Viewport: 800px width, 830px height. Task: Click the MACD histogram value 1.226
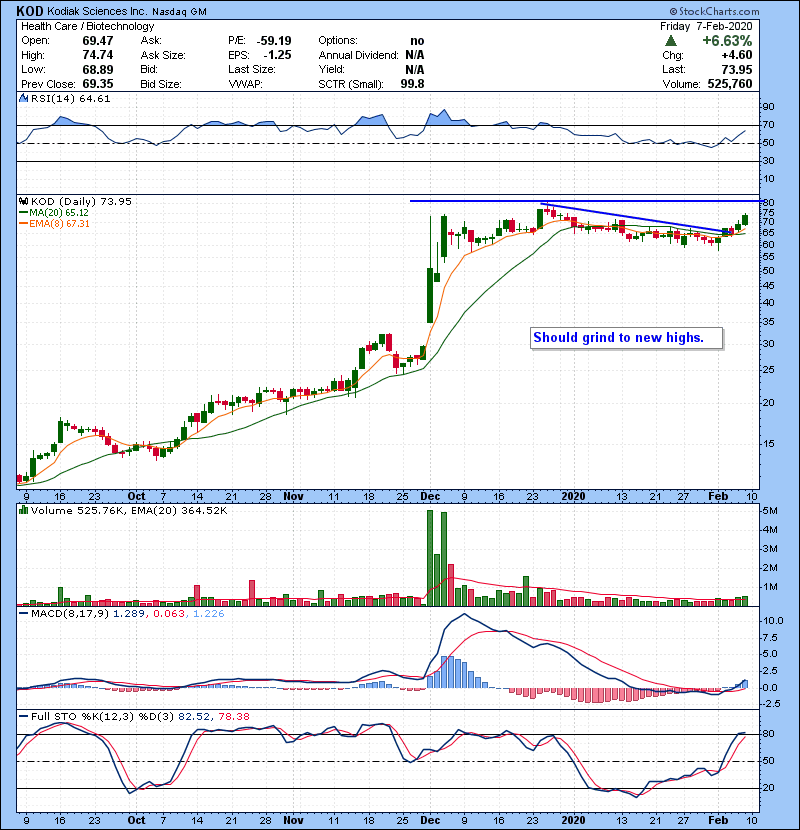[x=208, y=614]
